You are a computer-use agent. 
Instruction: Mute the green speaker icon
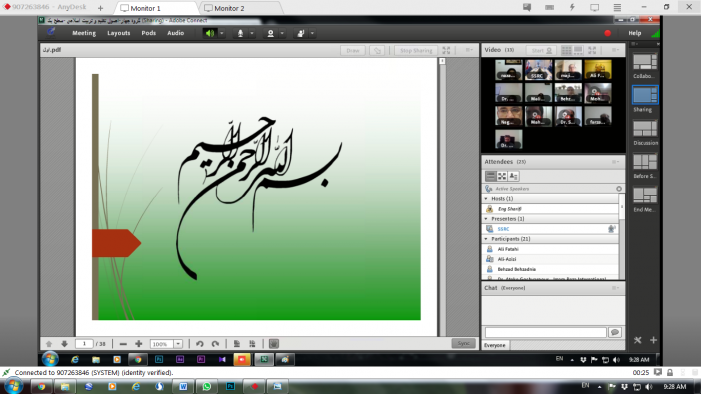[210, 33]
